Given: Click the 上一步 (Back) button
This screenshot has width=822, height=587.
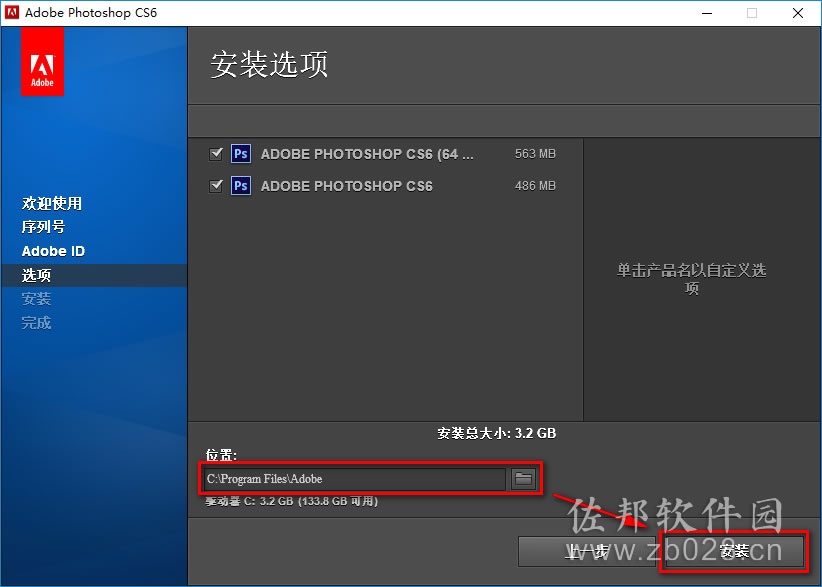Looking at the screenshot, I should pyautogui.click(x=587, y=551).
